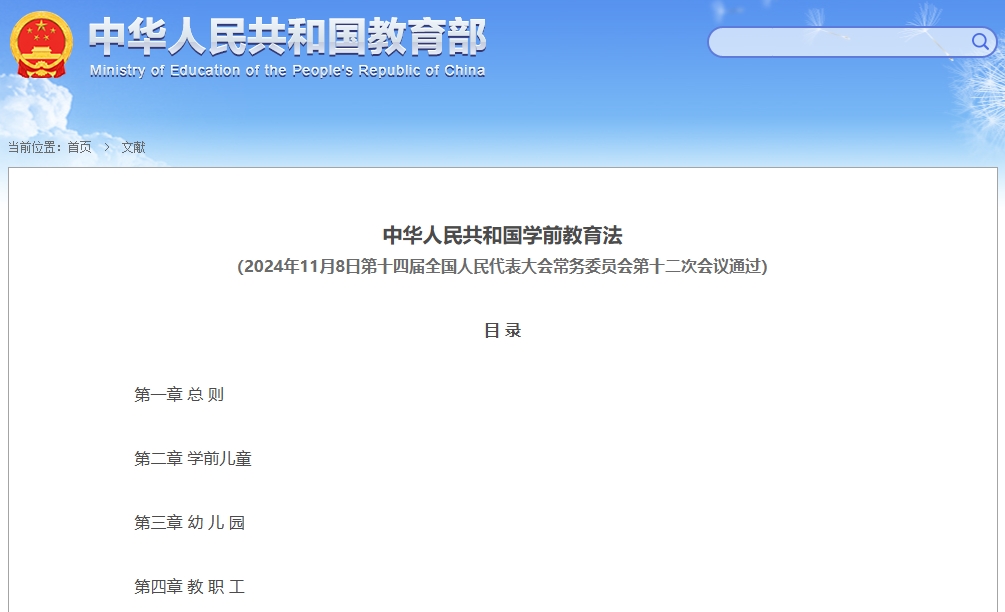Select the 第二章 学前儿童 entry

pos(193,459)
